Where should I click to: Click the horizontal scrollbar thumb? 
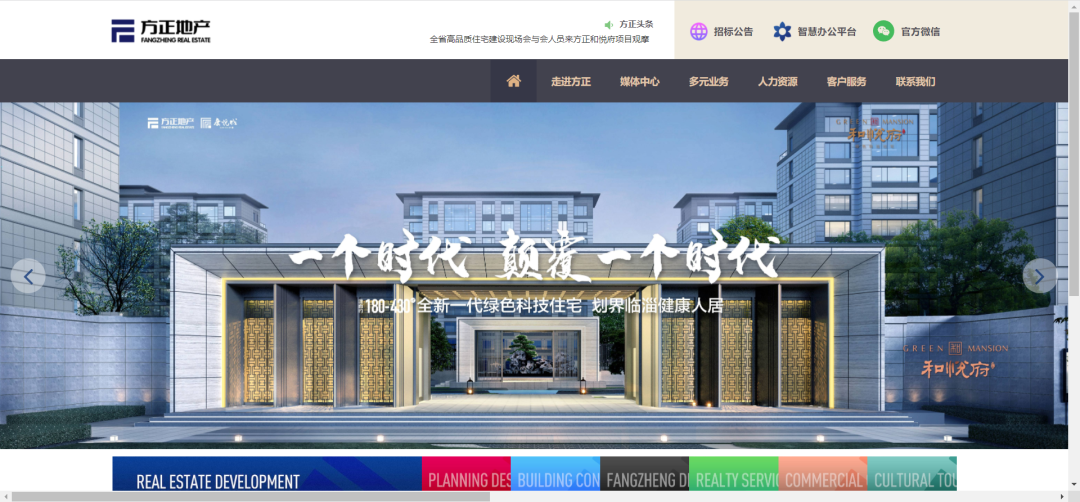[251, 496]
